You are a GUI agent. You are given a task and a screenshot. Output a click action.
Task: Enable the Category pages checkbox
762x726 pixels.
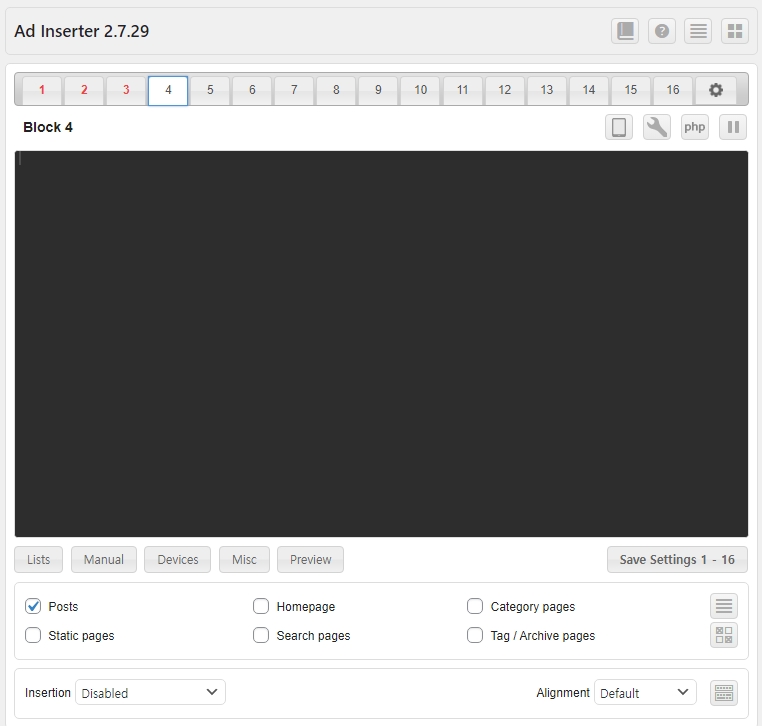475,606
